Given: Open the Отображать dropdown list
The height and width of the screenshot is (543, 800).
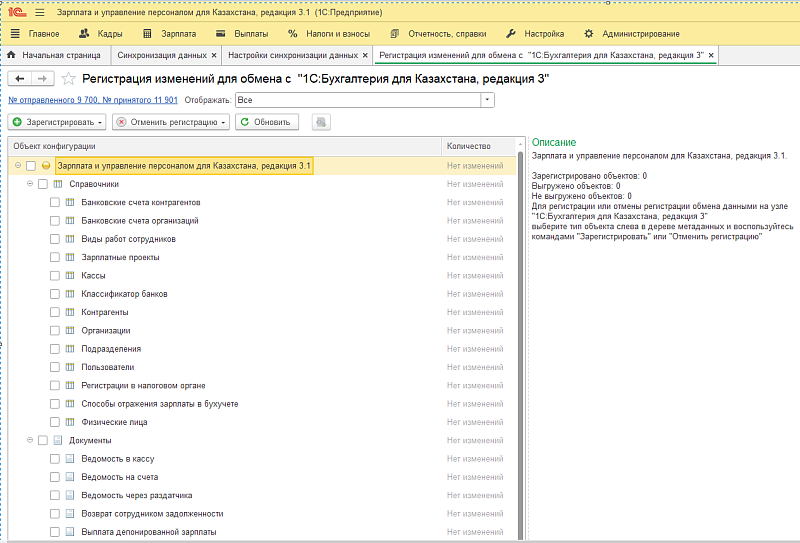Looking at the screenshot, I should (487, 100).
